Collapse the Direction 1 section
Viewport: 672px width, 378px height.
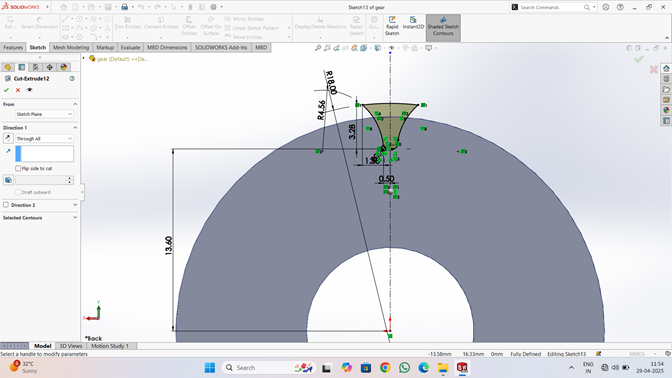tap(75, 128)
